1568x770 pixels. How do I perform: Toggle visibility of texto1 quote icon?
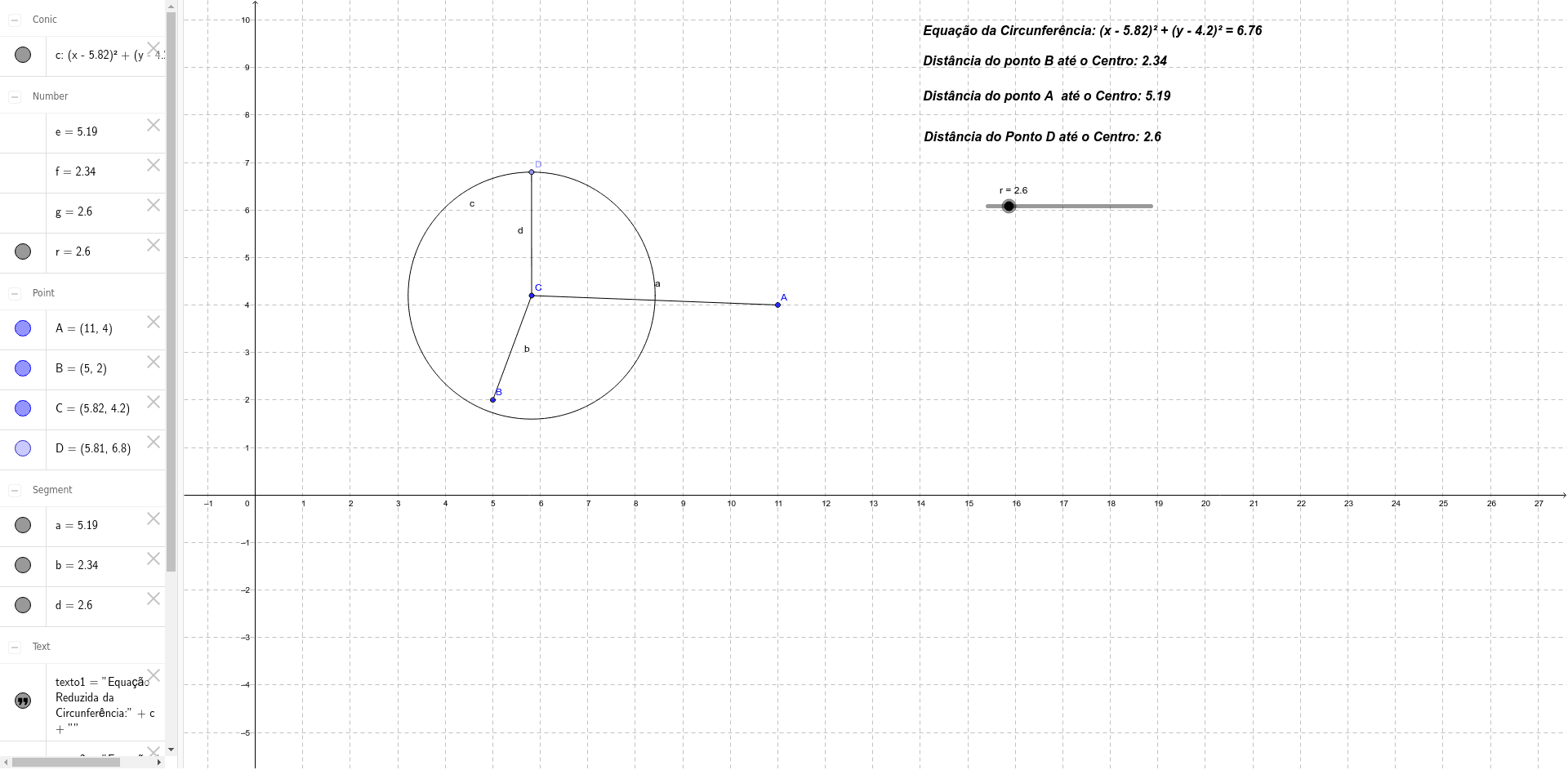point(23,701)
